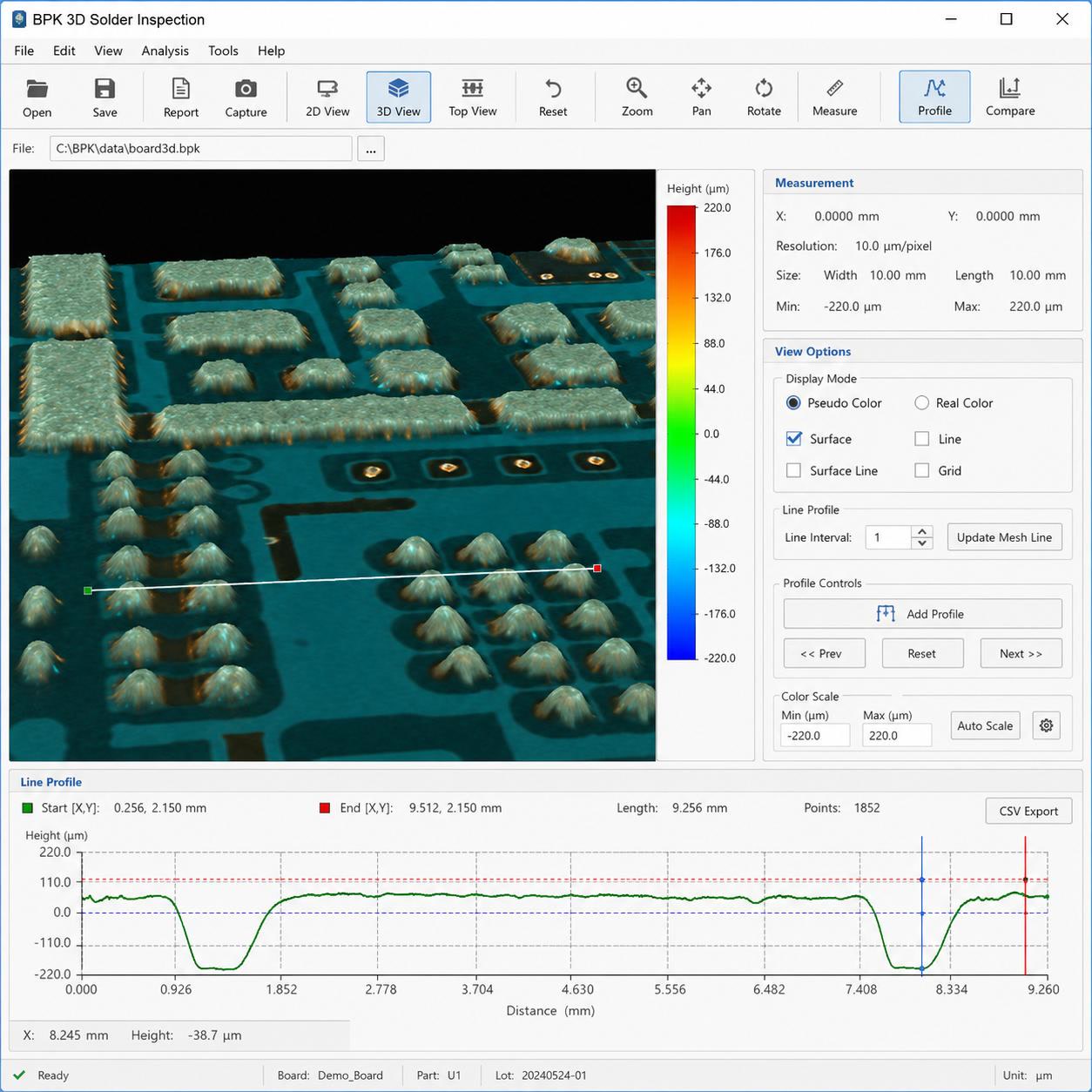The width and height of the screenshot is (1092, 1092).
Task: Decrease Line Interval with down arrow
Action: pos(922,543)
